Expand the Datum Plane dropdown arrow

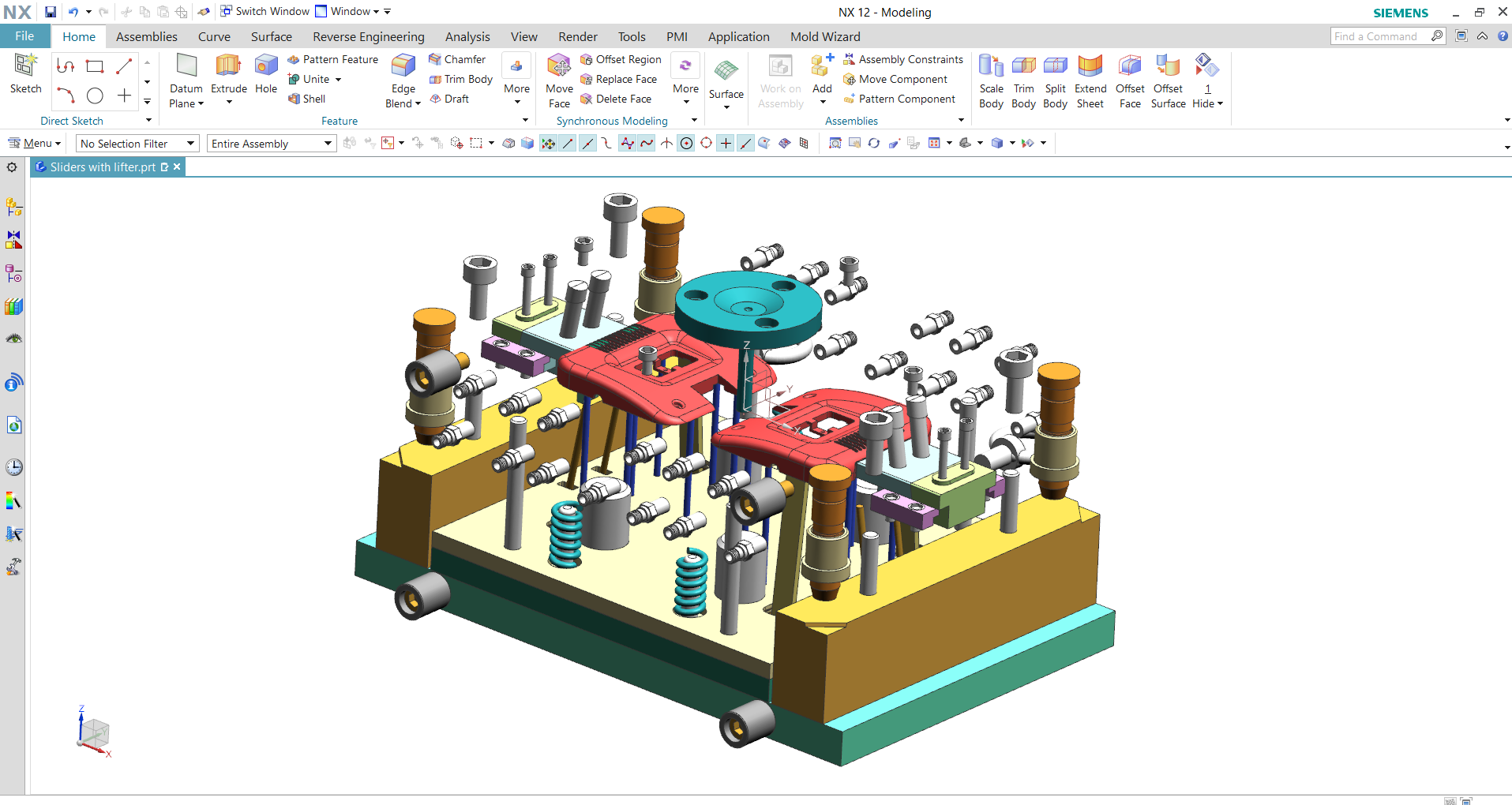tap(201, 104)
